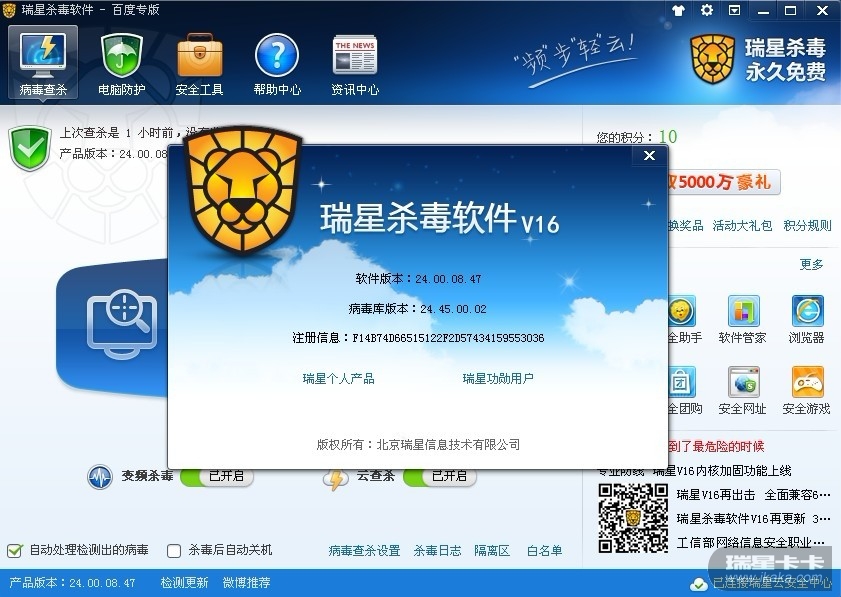Image resolution: width=841 pixels, height=597 pixels.
Task: Click 病毒库版本：24.45.00.02 text
Action: [417, 309]
